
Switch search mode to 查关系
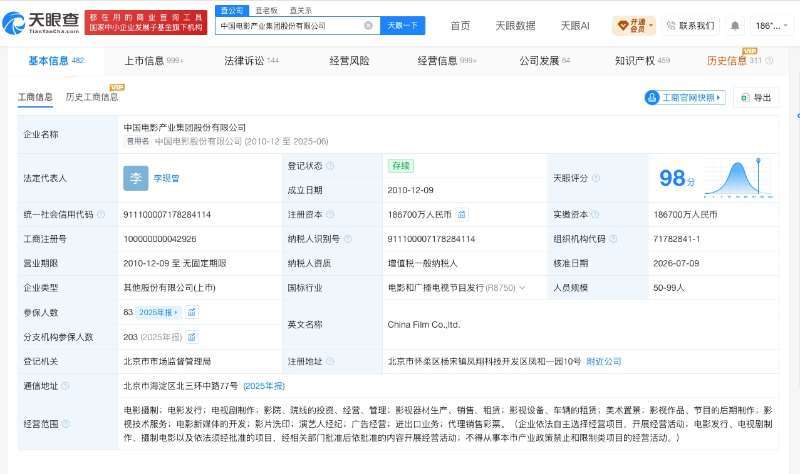(300, 10)
